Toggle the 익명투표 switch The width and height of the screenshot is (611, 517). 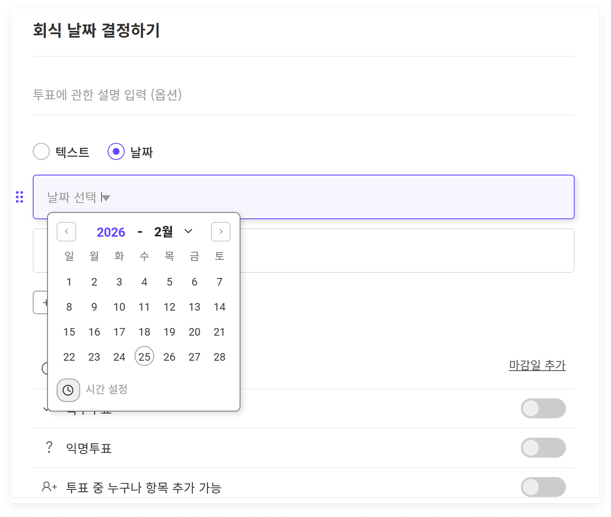(543, 448)
